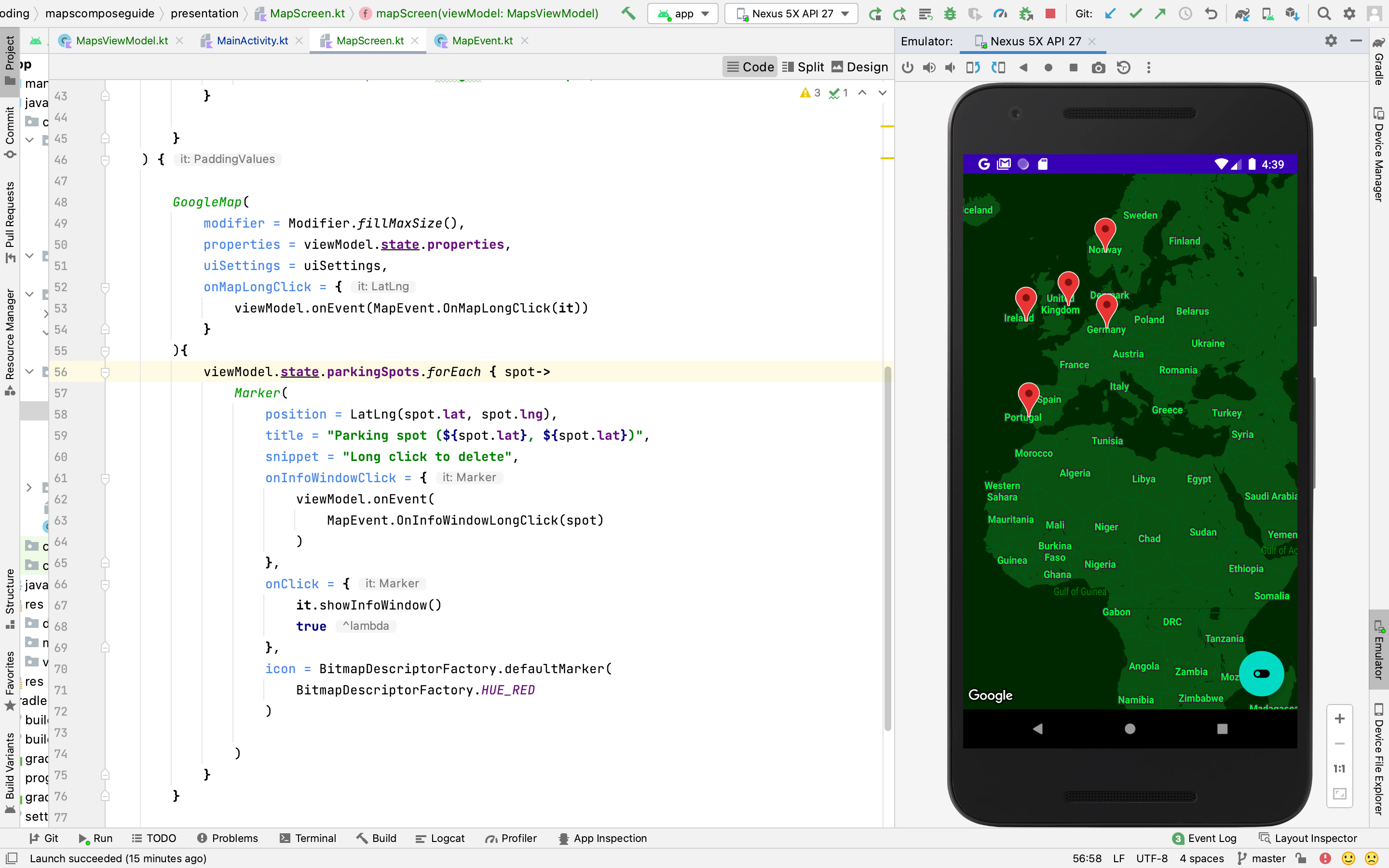This screenshot has width=1389, height=868.
Task: Take an emulator screenshot with the camera icon
Action: 1099,67
